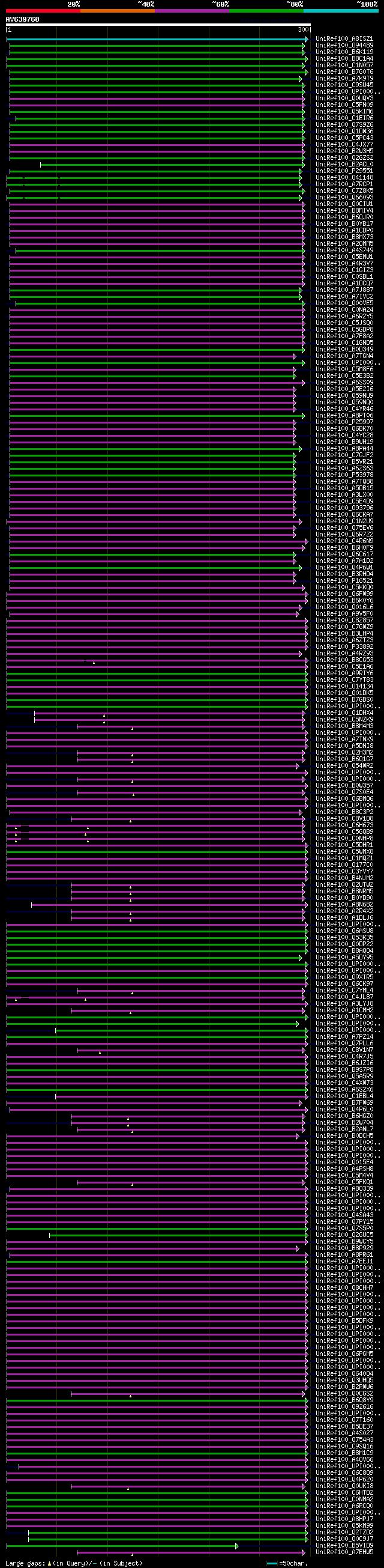
Task: Select UniRef100_C5M8F6 label
Action: [344, 369]
